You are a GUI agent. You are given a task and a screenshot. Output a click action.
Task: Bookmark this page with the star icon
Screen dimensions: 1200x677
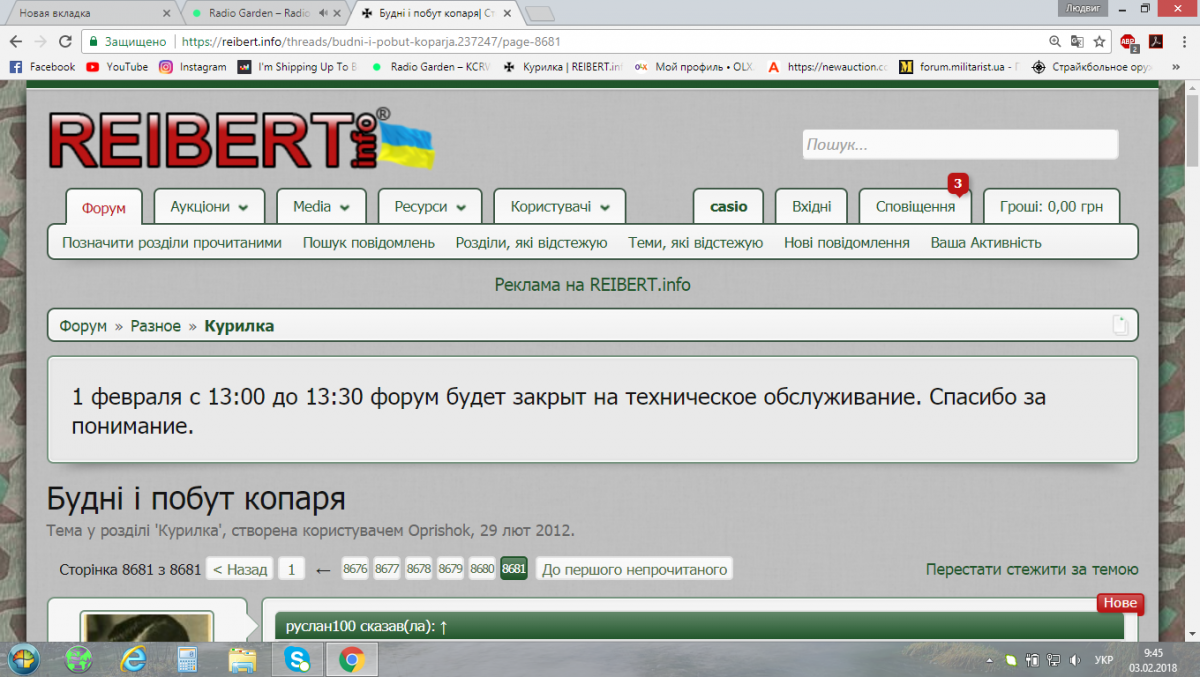[x=1099, y=42]
